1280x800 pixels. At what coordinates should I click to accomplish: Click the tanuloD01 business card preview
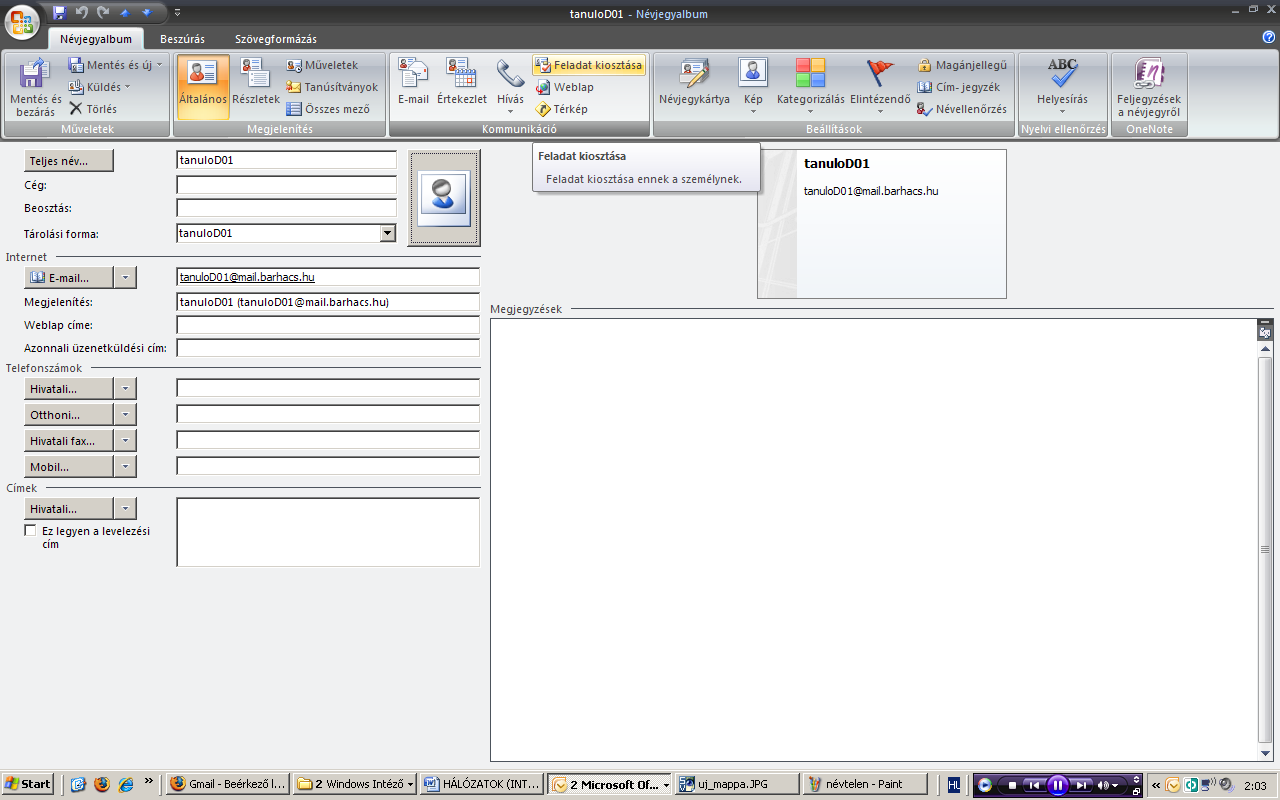pos(881,224)
